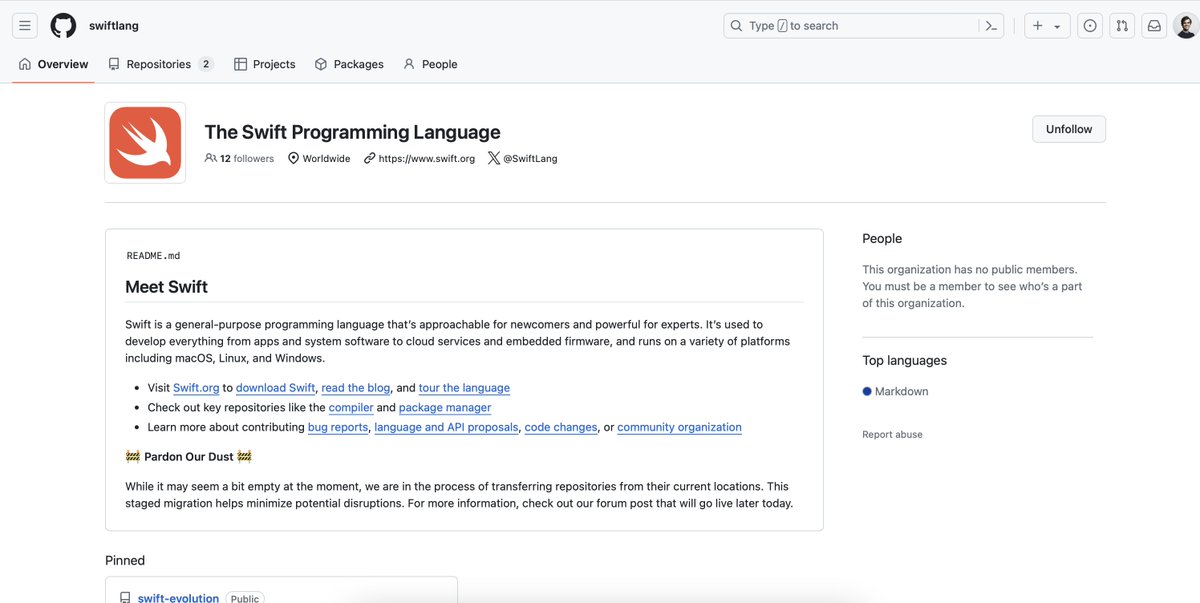Open pull requests via the merge icon
Viewport: 1200px width, 603px height.
click(x=1121, y=25)
